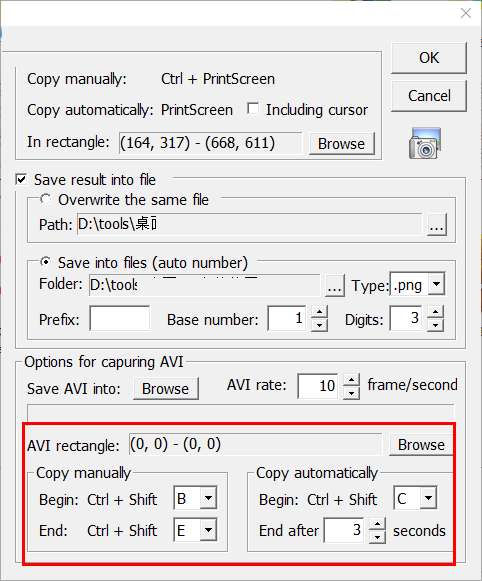The image size is (482, 581).
Task: Increase the Base number with up arrow
Action: click(x=319, y=312)
